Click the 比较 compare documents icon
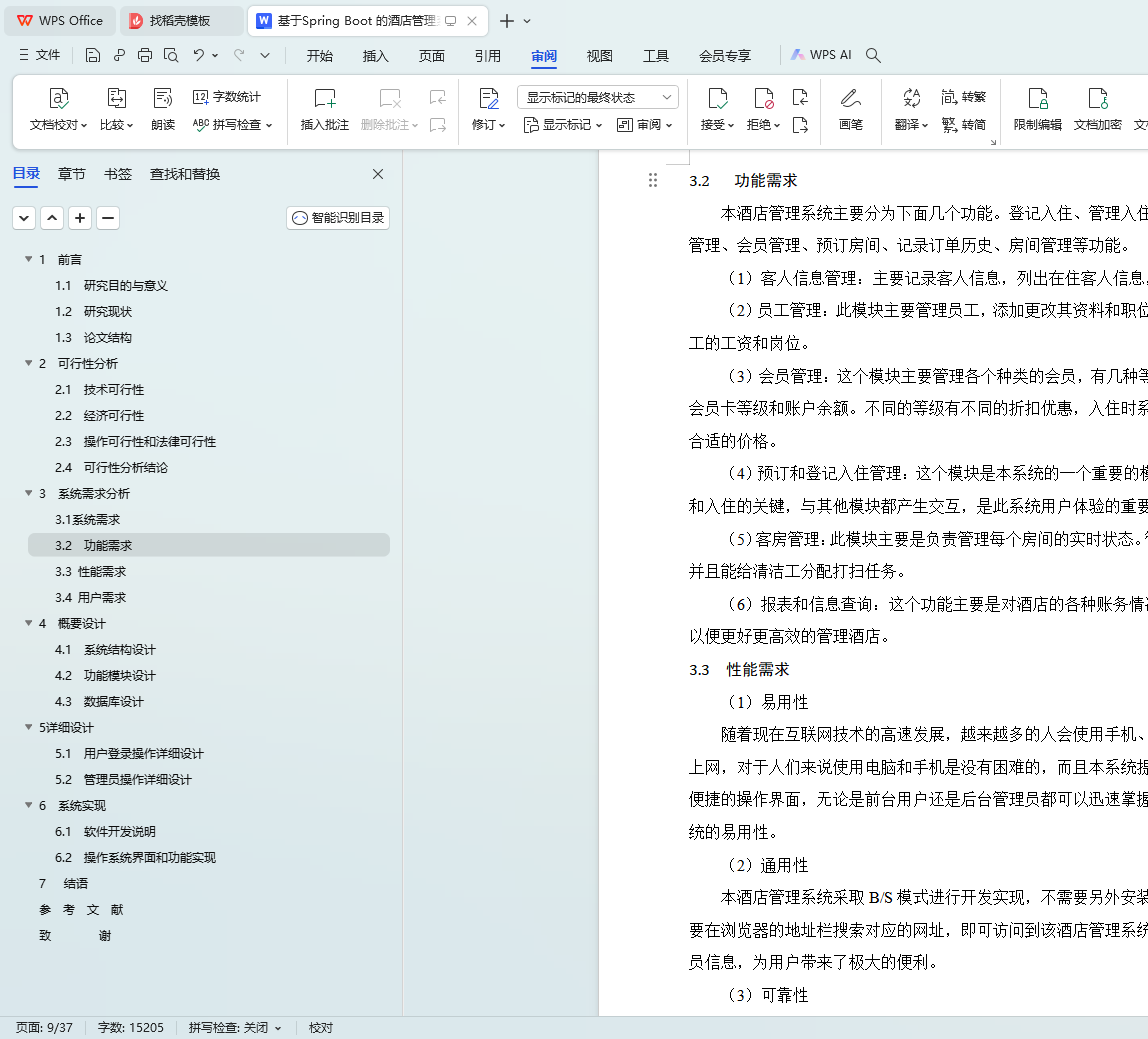 (x=116, y=110)
